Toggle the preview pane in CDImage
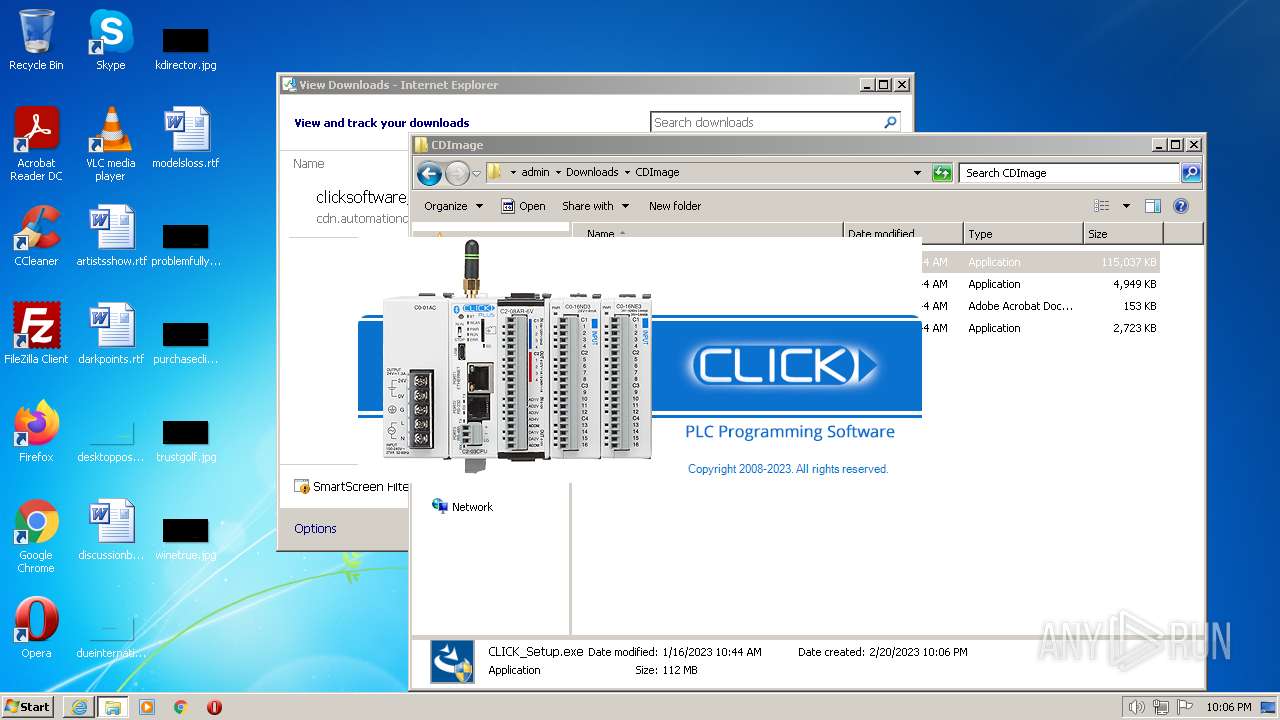The image size is (1280, 720). [x=1152, y=206]
